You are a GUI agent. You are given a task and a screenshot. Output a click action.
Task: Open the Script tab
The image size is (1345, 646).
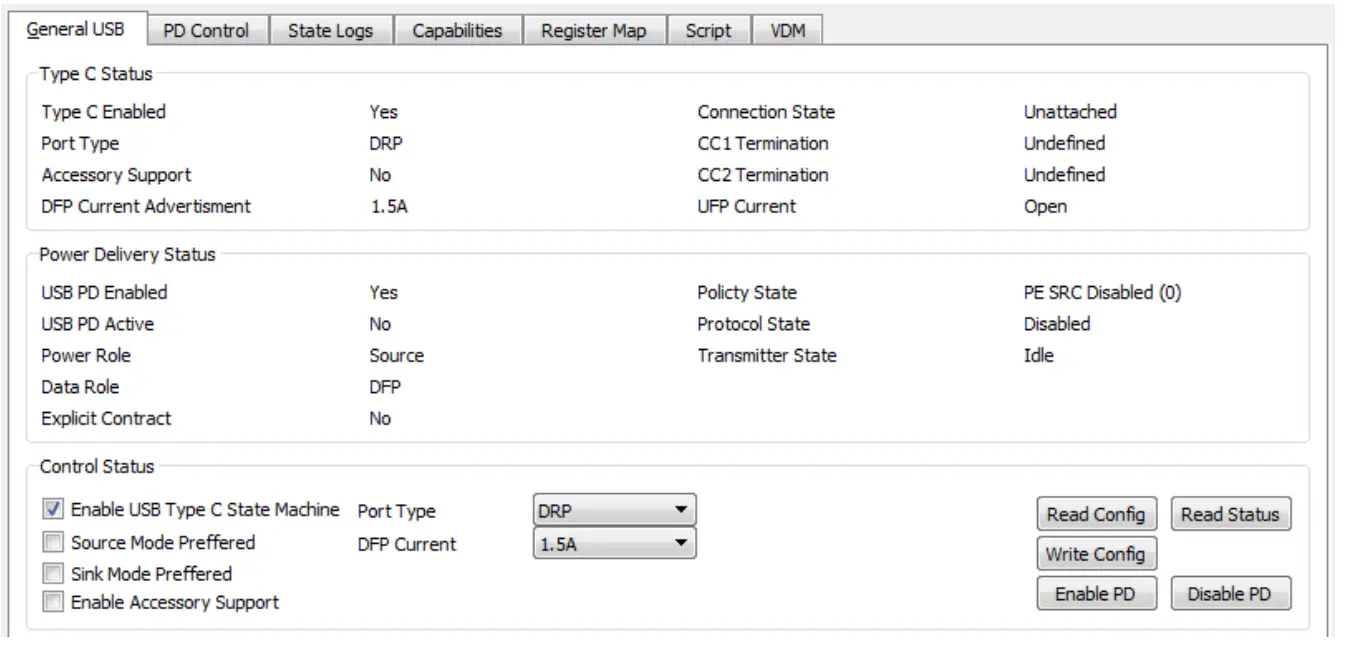tap(708, 31)
